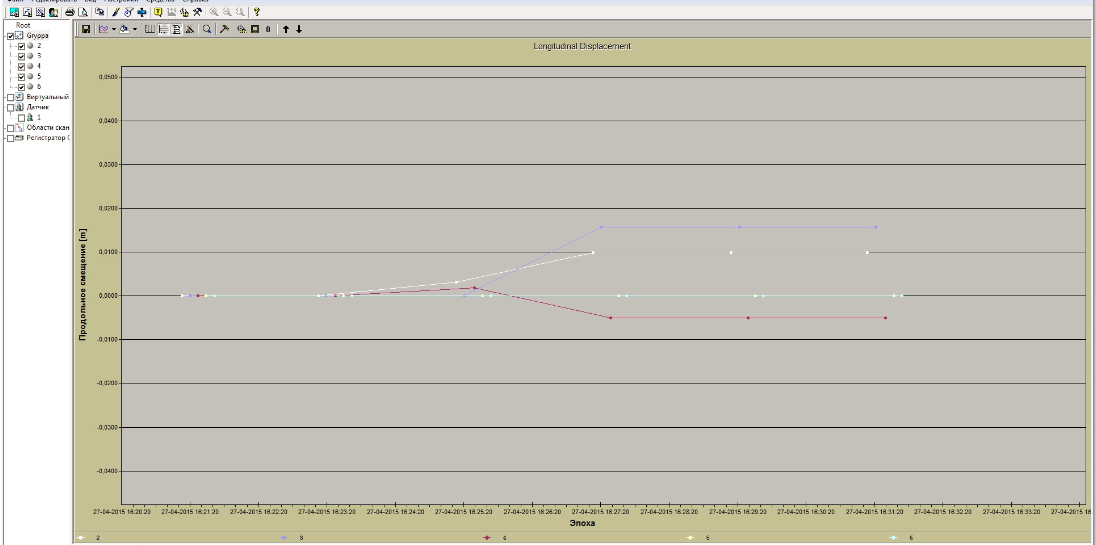This screenshot has width=1096, height=545.
Task: Check the Области скан checkbox
Action: [x=10, y=128]
